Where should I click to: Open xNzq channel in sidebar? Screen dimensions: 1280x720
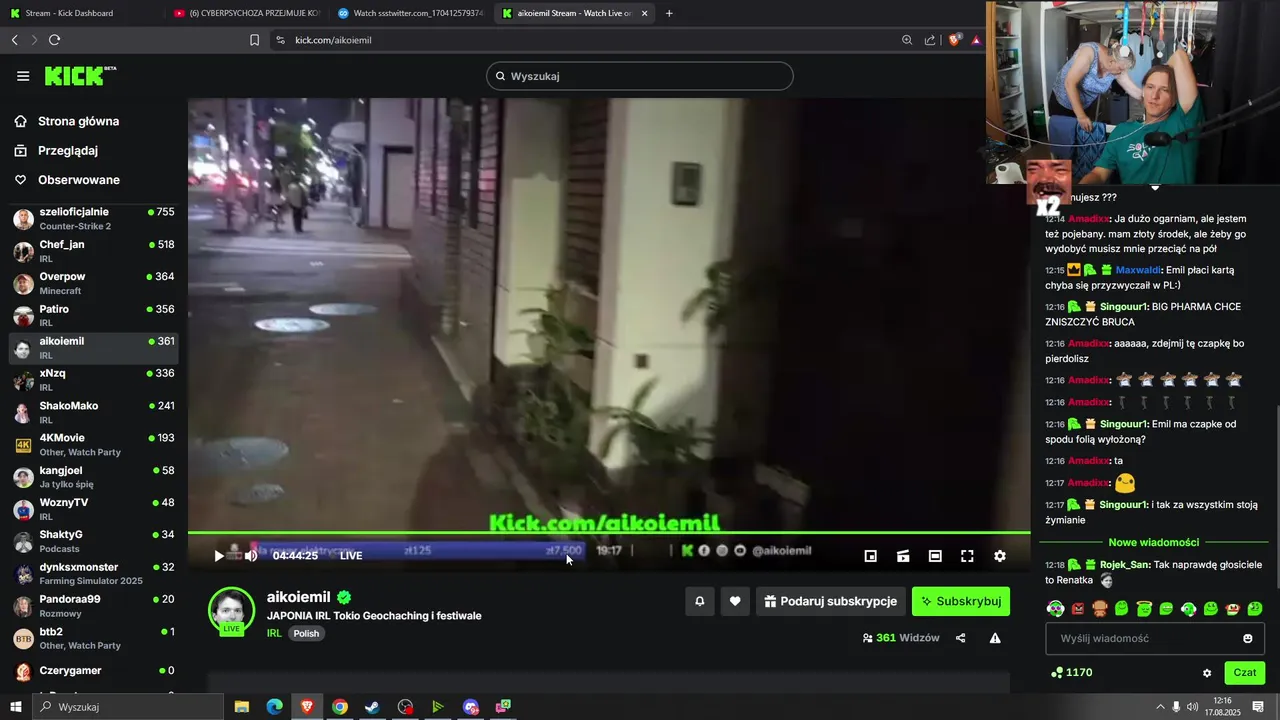94,380
